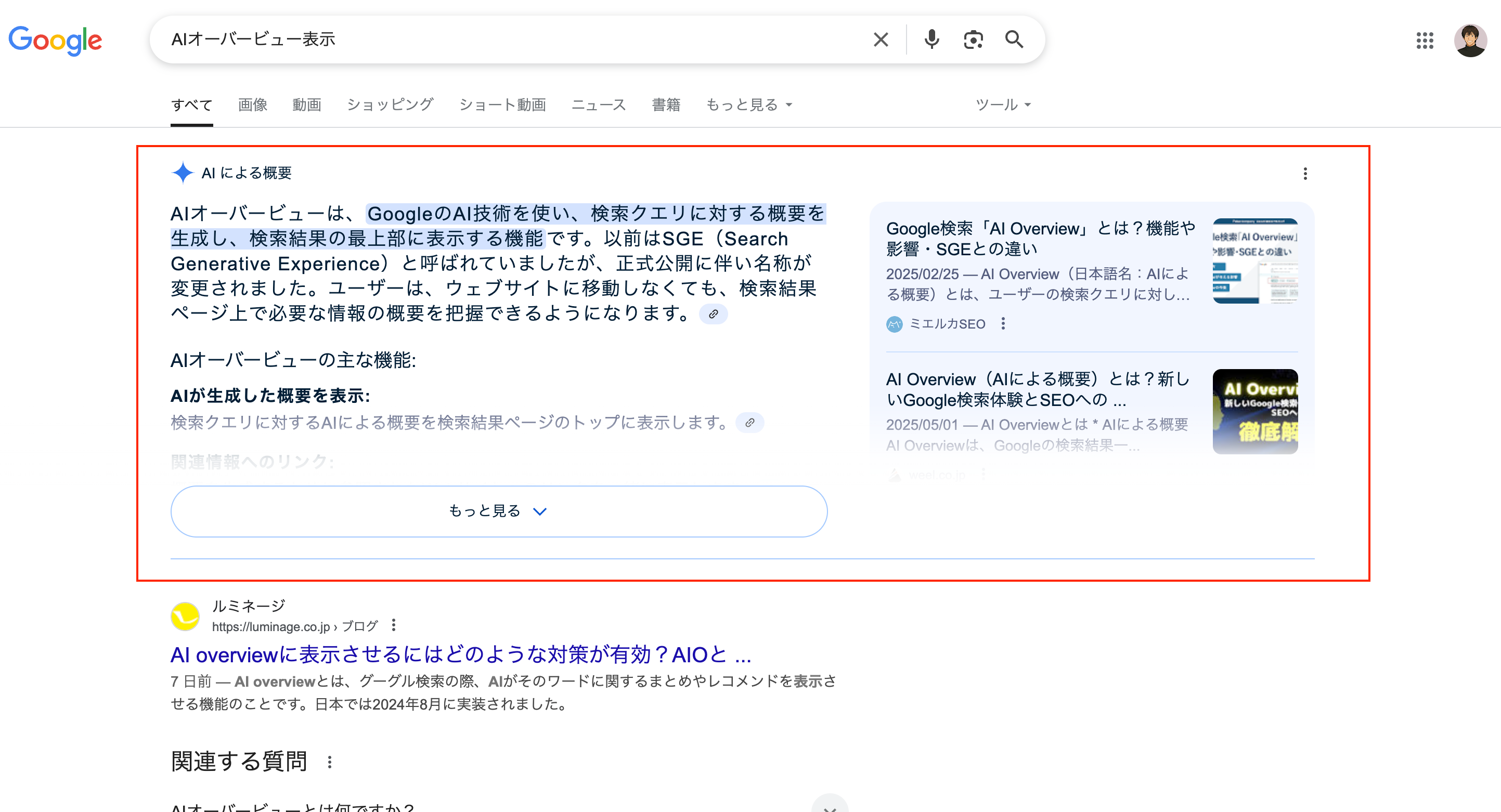Select the すべて tab

[x=192, y=105]
